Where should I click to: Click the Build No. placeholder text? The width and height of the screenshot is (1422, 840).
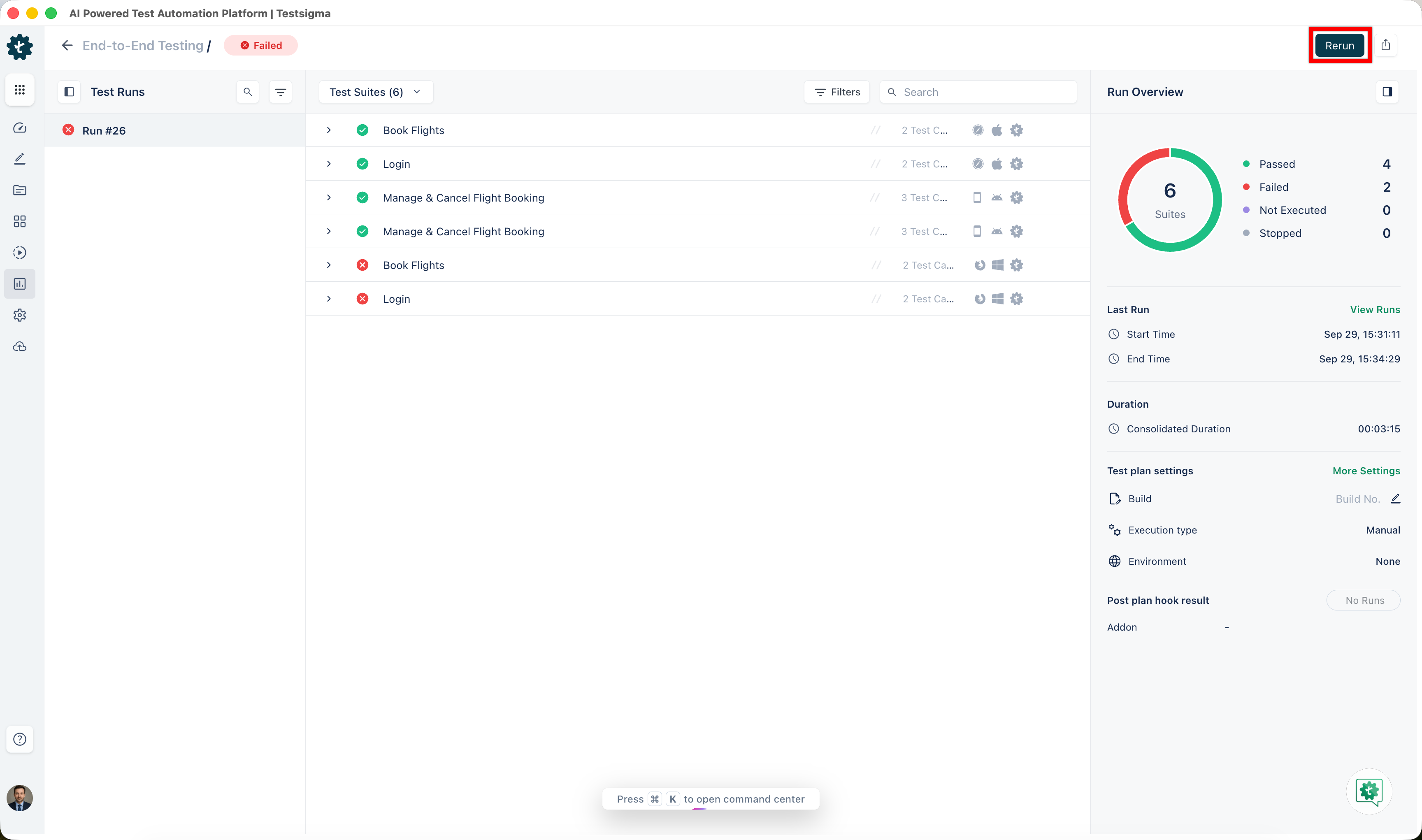(x=1357, y=499)
